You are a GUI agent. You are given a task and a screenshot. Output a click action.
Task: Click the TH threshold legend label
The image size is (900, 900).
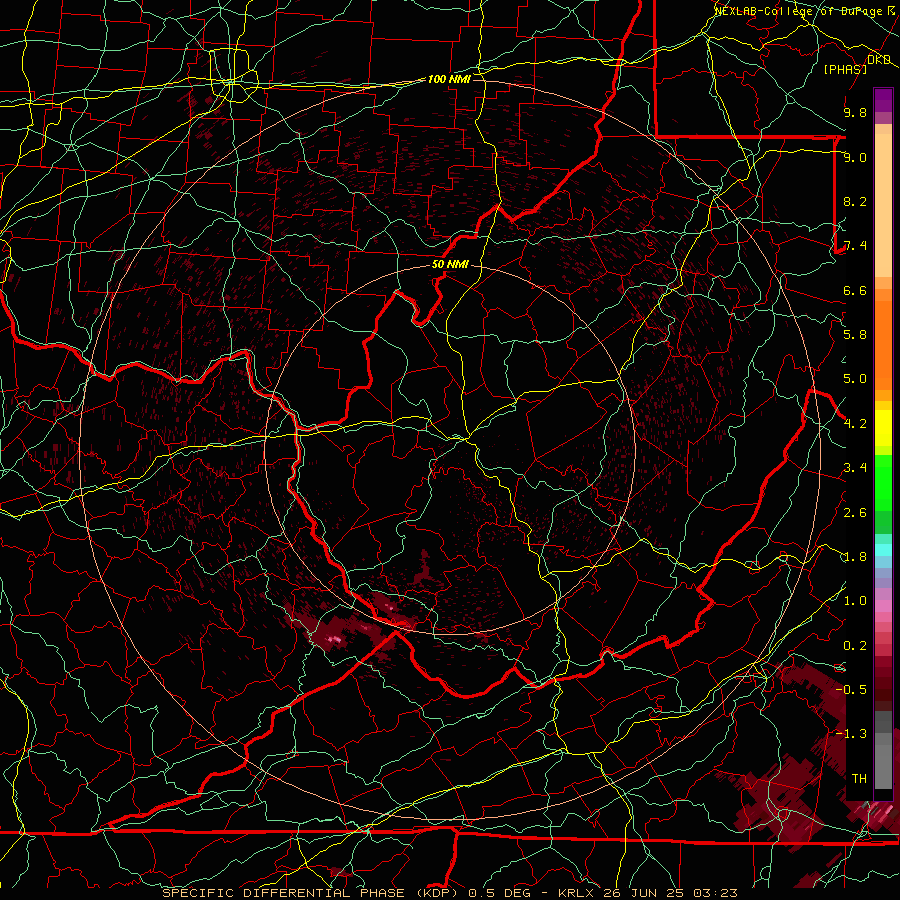click(859, 779)
